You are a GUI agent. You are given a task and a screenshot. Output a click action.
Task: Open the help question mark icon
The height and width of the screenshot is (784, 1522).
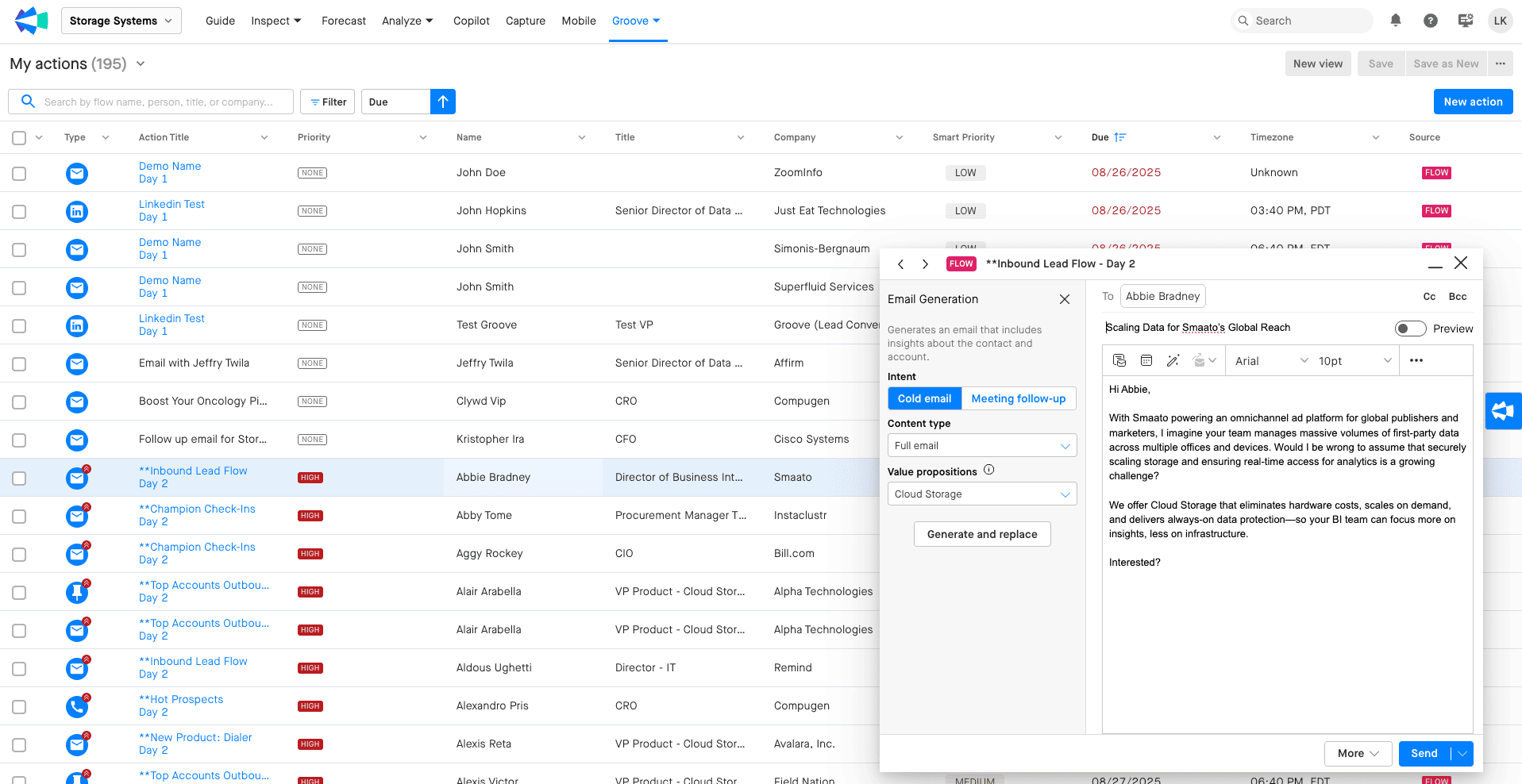tap(1431, 21)
